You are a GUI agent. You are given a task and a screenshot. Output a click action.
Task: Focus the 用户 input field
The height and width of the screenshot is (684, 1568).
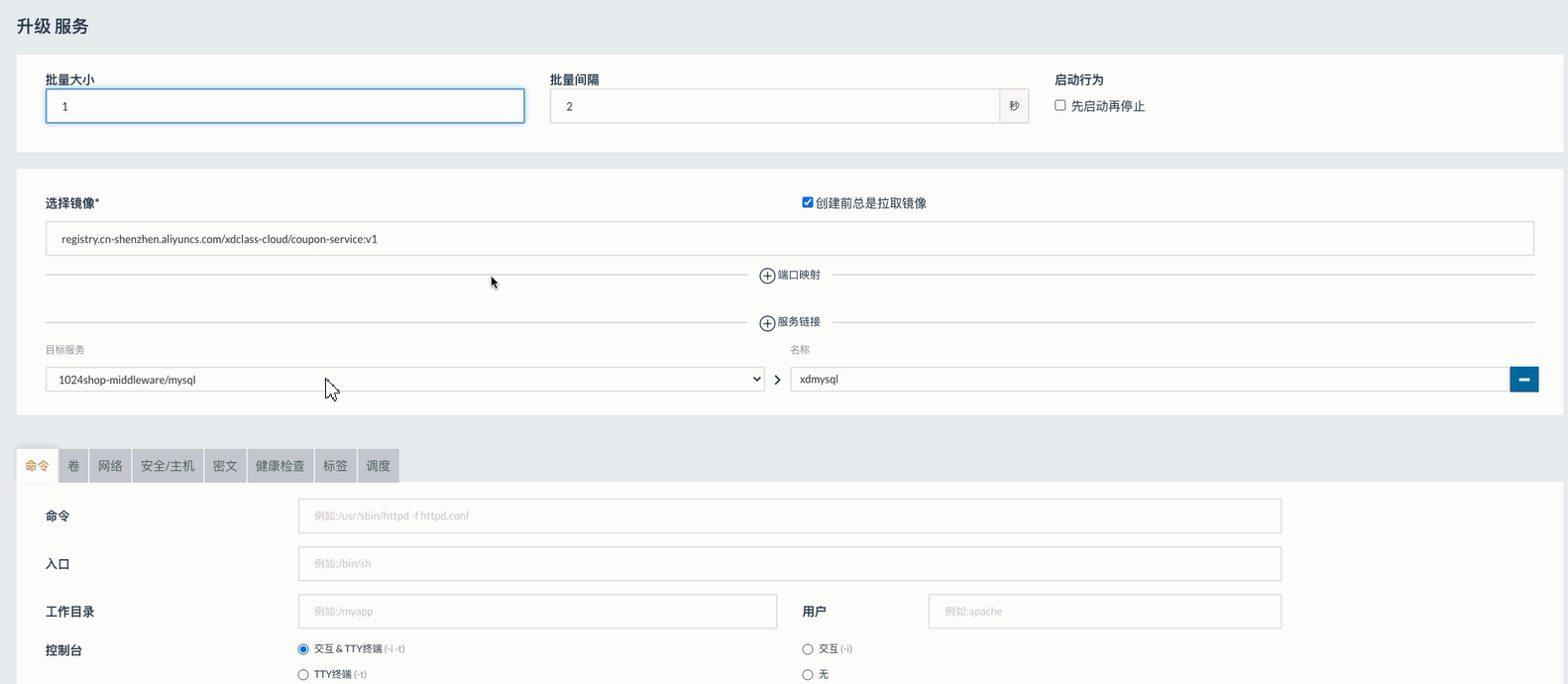pyautogui.click(x=1105, y=612)
